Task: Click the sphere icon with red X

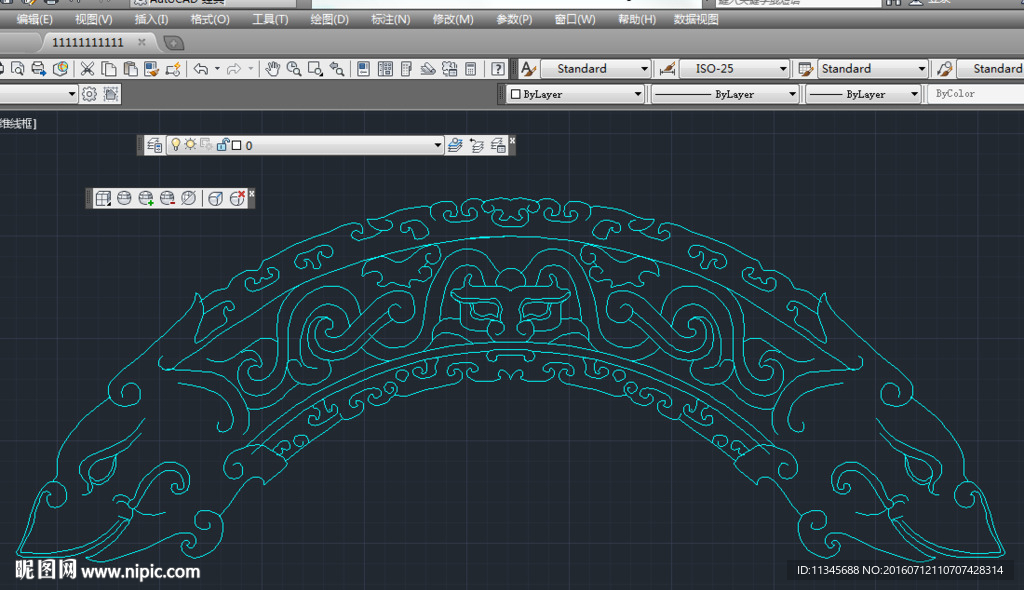Action: 237,198
